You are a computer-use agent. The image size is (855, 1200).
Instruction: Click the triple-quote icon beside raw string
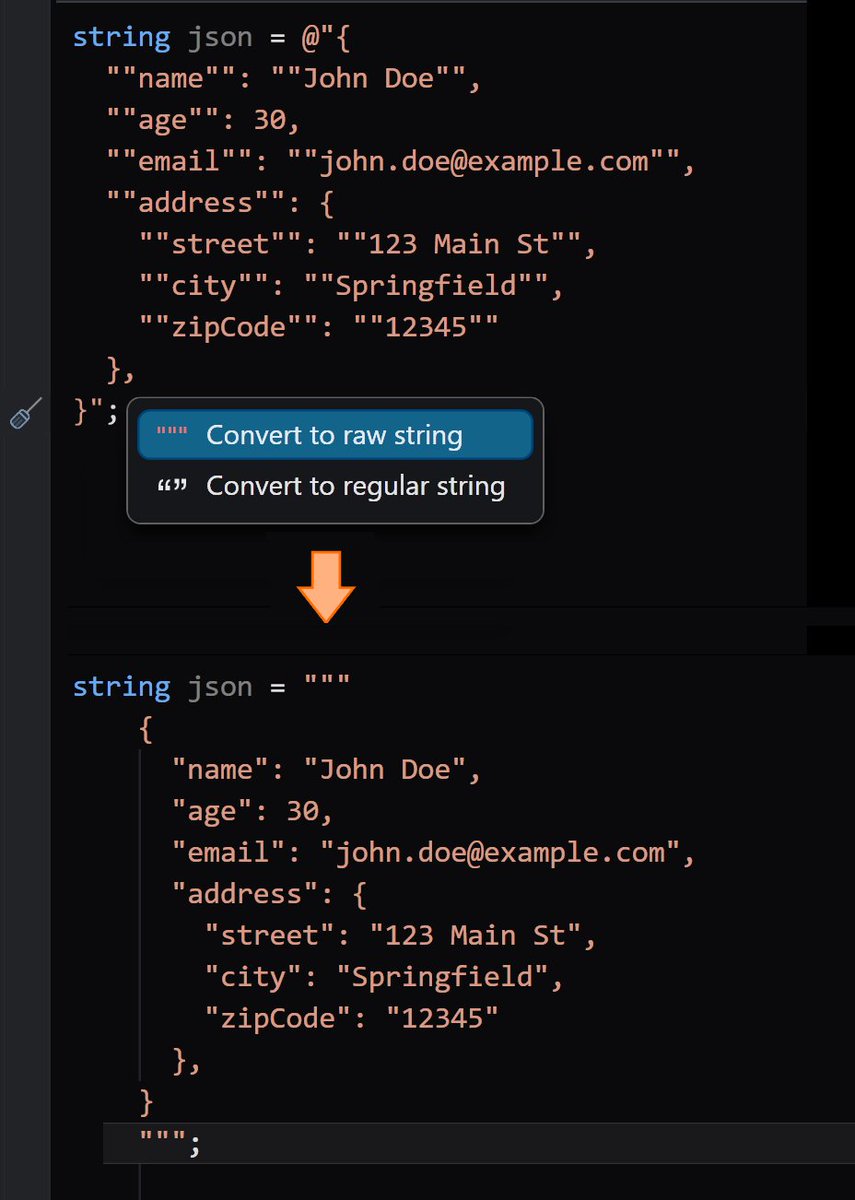coord(172,435)
